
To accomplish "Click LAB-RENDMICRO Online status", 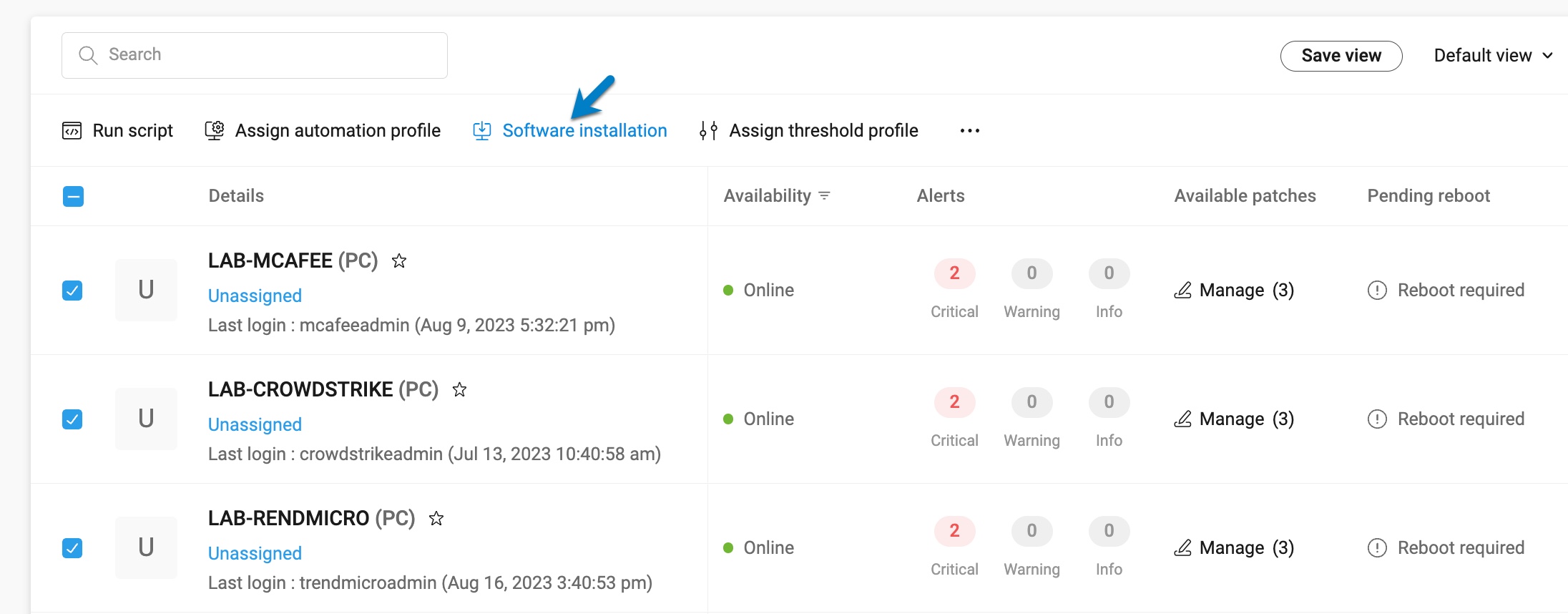I will click(x=759, y=547).
